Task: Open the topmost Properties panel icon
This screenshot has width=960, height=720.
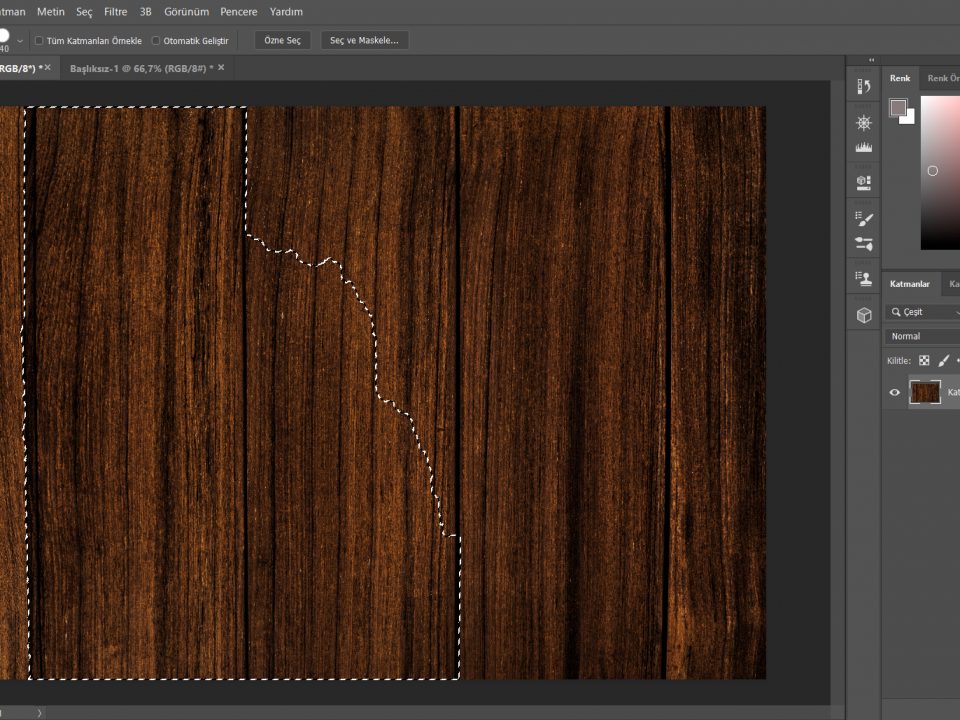Action: click(862, 86)
